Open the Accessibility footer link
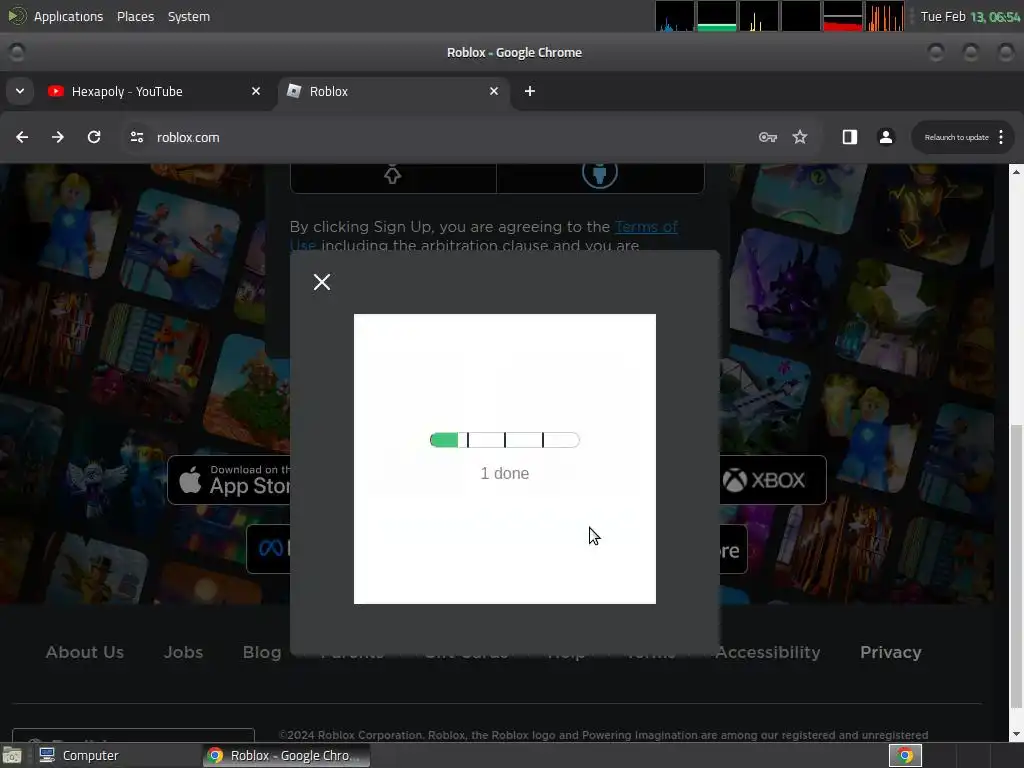Viewport: 1024px width, 768px height. (x=768, y=652)
